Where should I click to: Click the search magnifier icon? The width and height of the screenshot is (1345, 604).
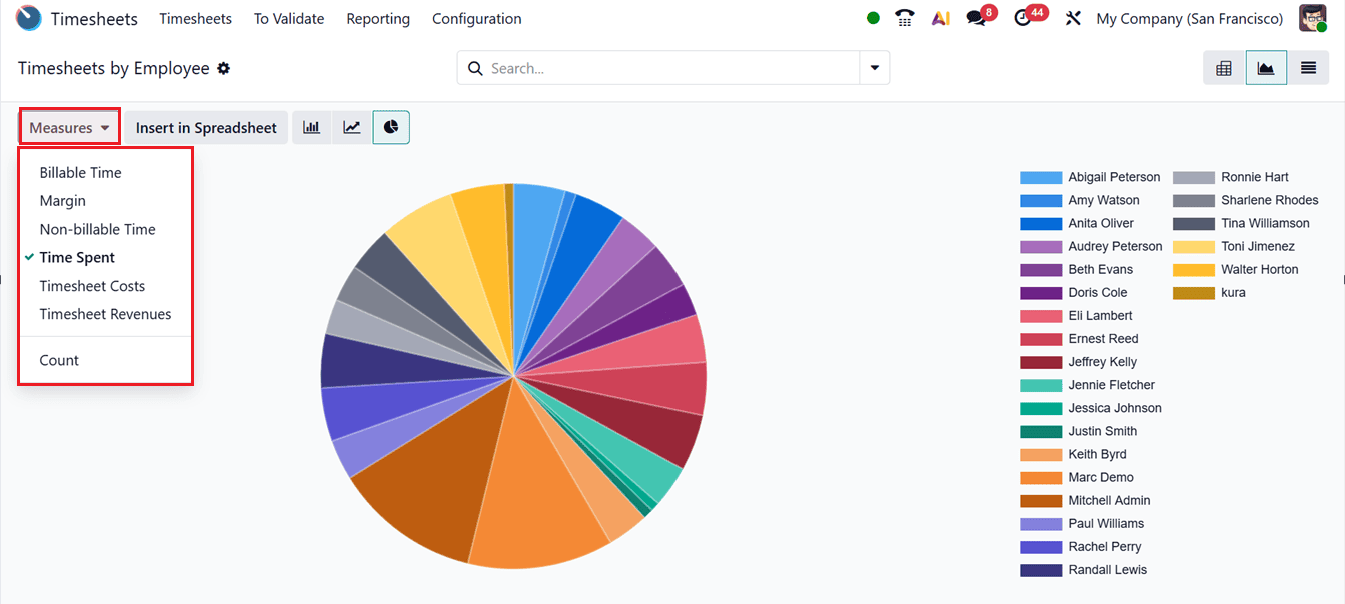(x=475, y=68)
